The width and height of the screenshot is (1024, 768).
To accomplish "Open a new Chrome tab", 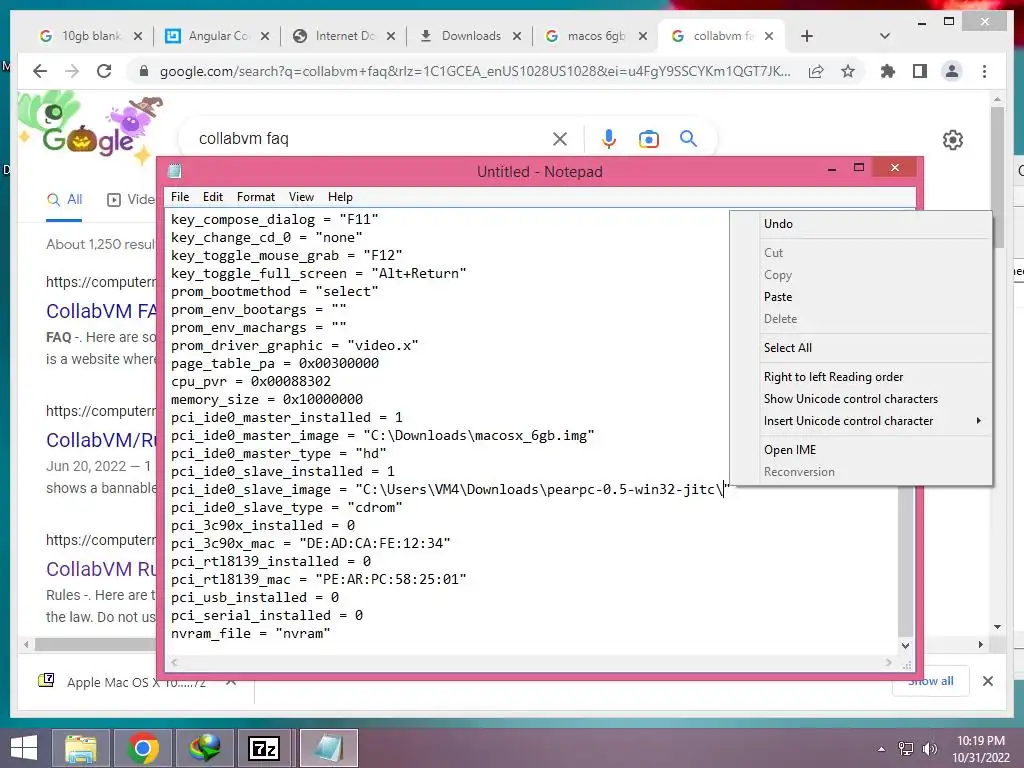I will 807,36.
